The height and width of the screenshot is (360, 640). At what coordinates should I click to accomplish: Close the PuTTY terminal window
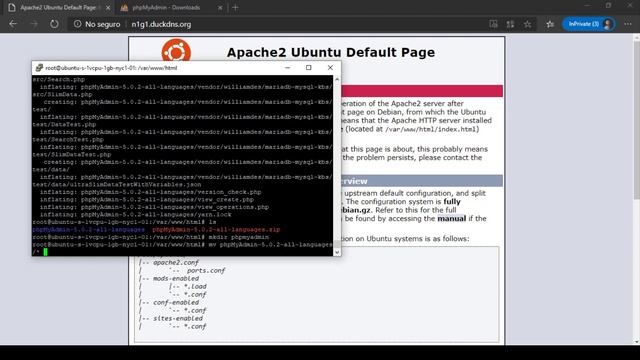(x=330, y=68)
